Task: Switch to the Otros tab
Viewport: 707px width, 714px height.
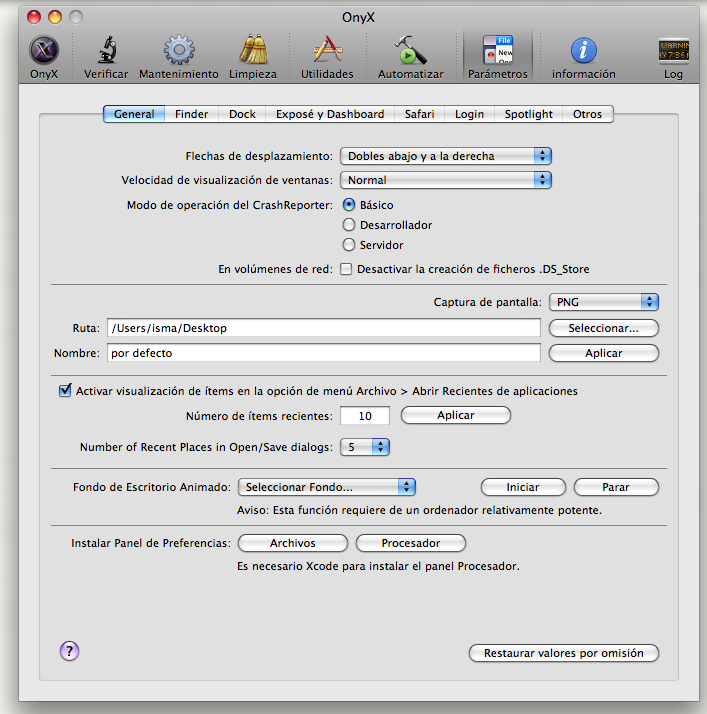Action: pyautogui.click(x=588, y=114)
